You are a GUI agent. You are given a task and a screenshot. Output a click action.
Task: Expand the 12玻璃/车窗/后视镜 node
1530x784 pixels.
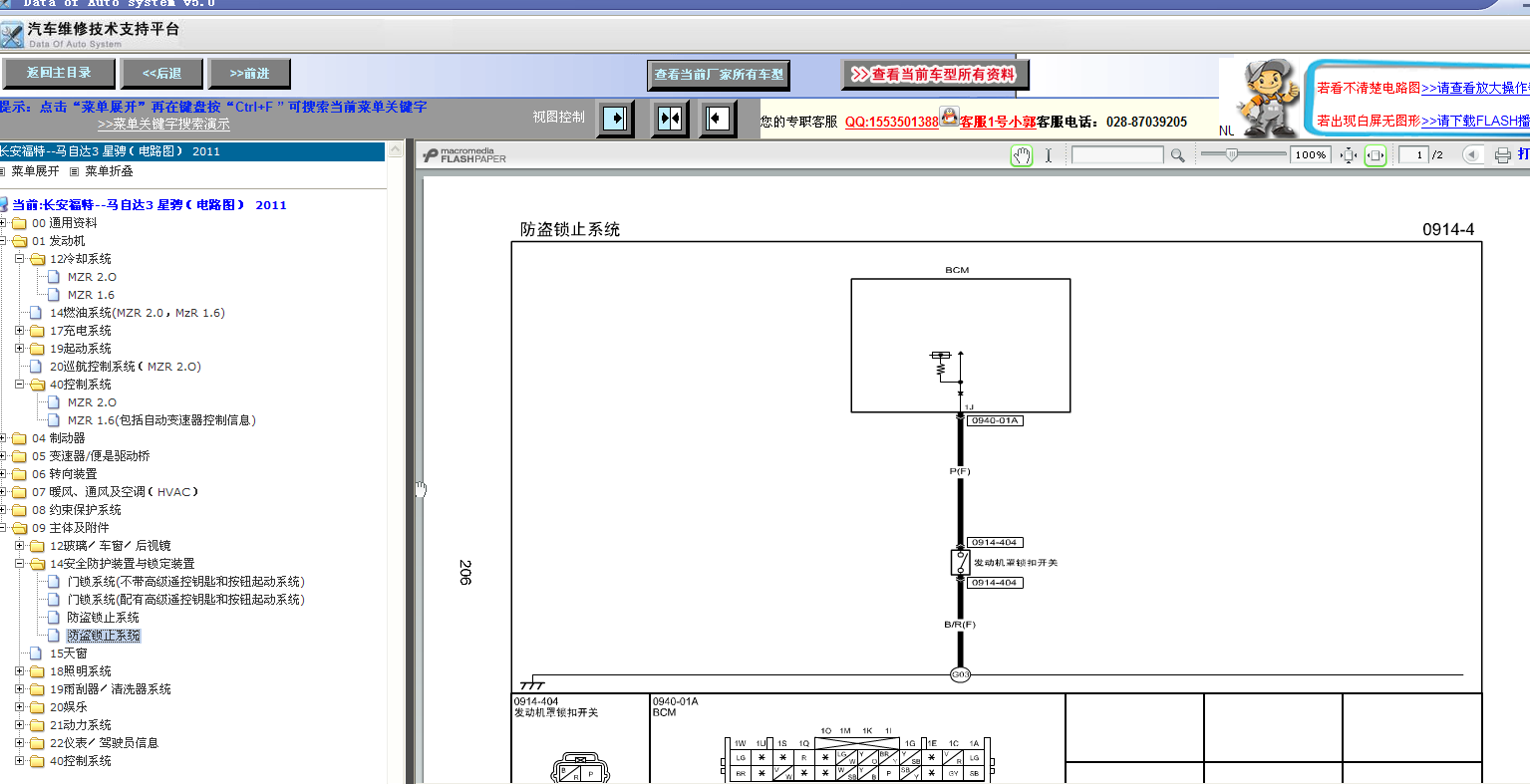(x=19, y=546)
